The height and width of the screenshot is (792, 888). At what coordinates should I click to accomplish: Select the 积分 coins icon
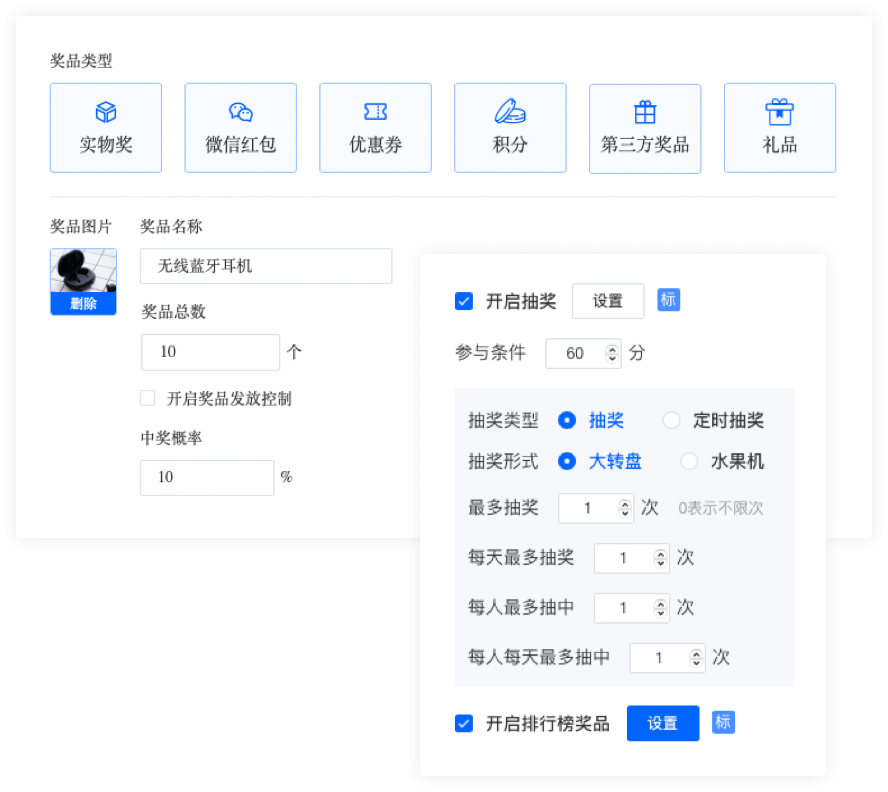pyautogui.click(x=510, y=111)
